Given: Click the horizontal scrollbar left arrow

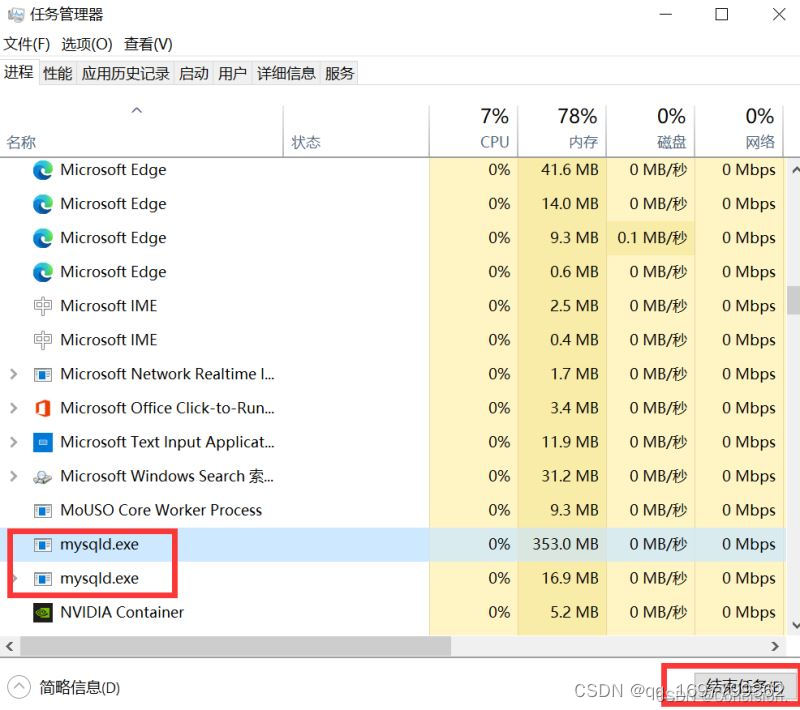Looking at the screenshot, I should [9, 646].
